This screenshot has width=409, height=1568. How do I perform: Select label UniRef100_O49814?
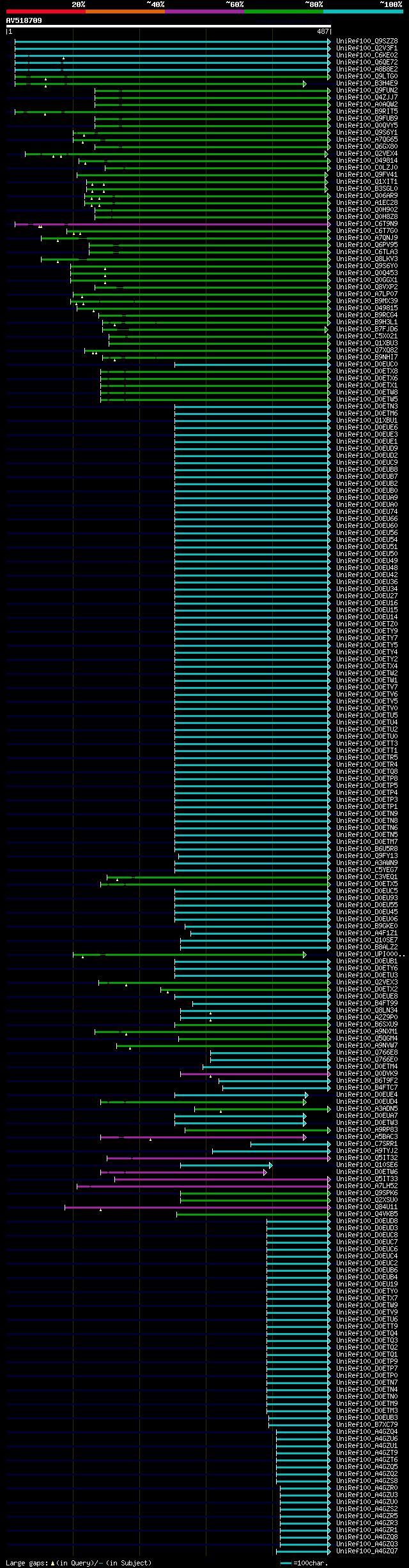pyautogui.click(x=367, y=161)
